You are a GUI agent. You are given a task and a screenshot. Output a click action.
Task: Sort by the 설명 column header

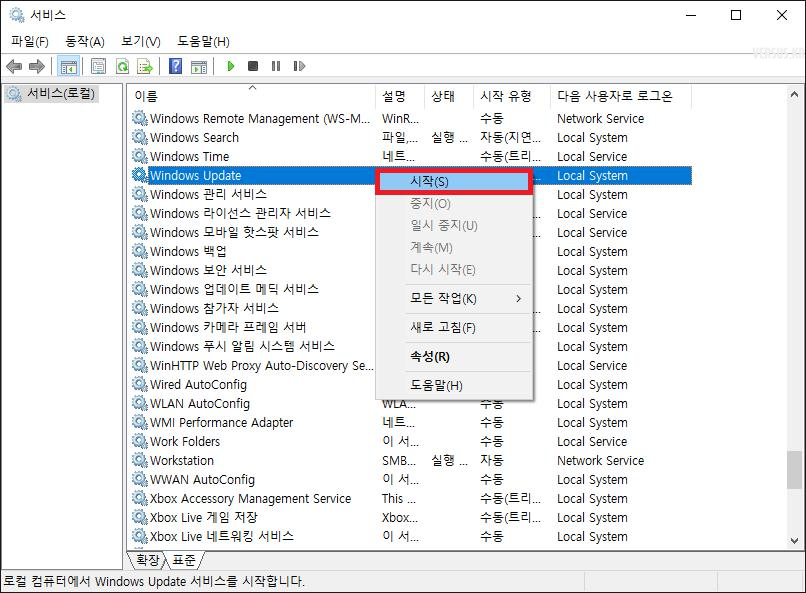tap(400, 96)
